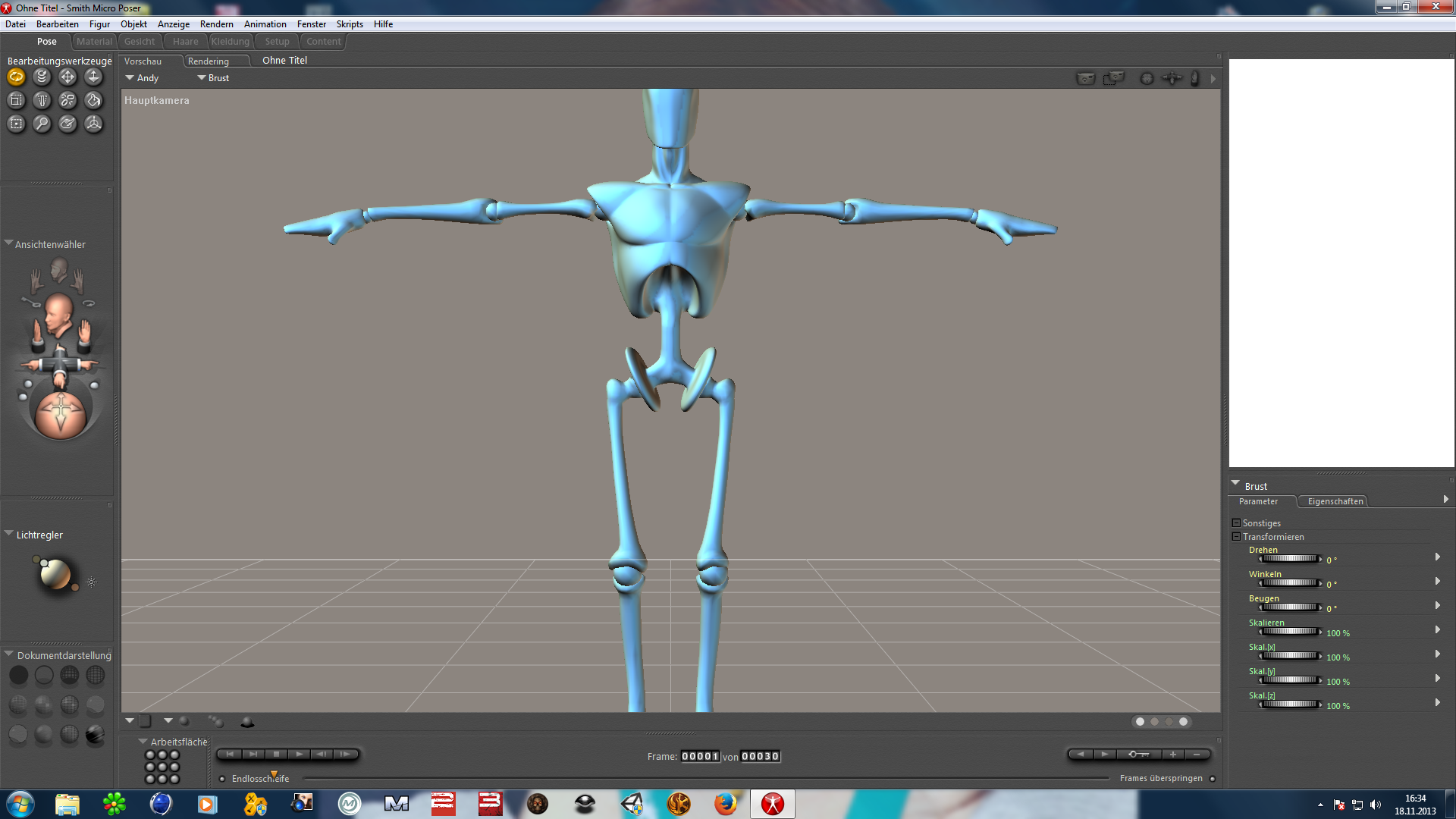The height and width of the screenshot is (819, 1456).
Task: Select the Translate/Pull move tool
Action: [x=67, y=77]
